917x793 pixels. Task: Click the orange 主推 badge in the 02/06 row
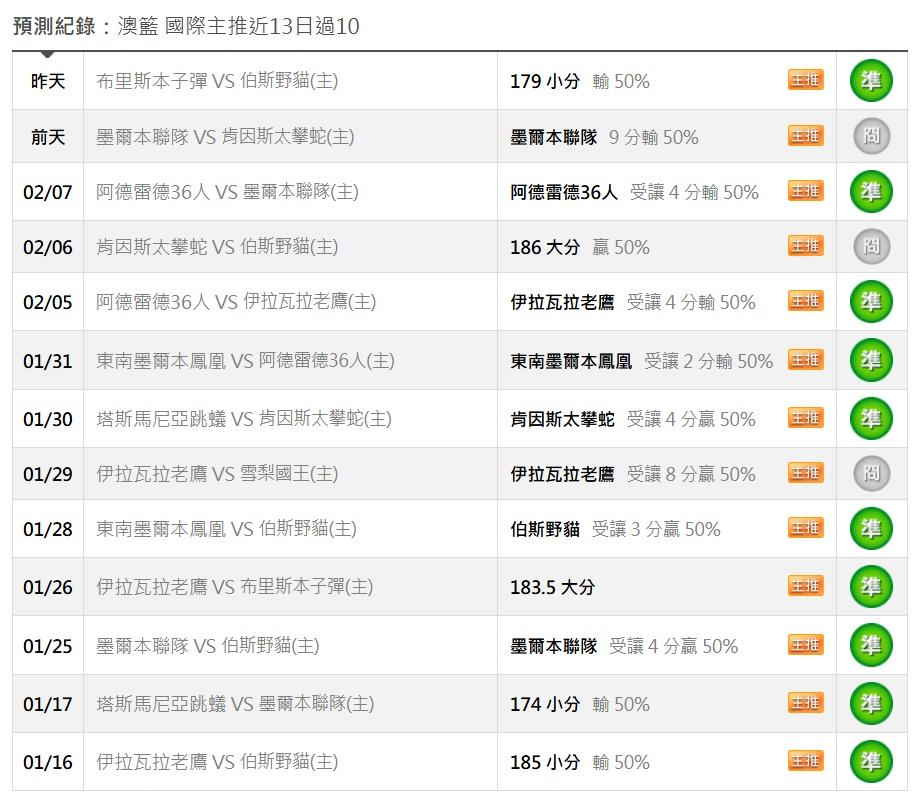tap(806, 246)
